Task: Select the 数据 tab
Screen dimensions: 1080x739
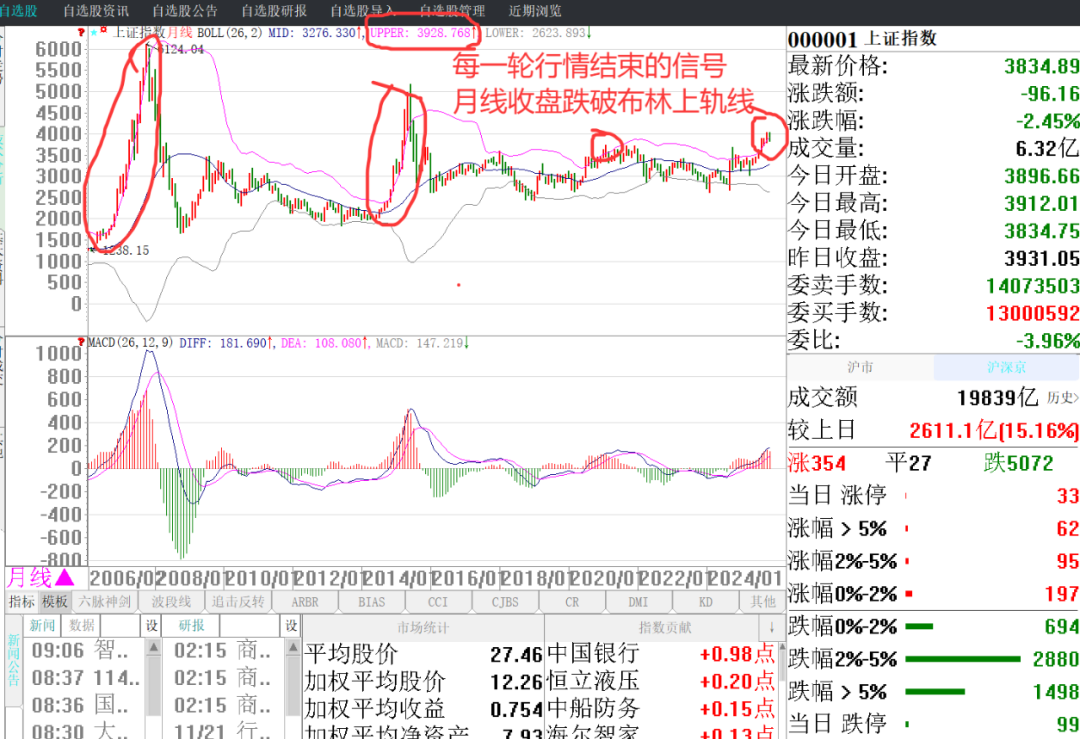Action: coord(81,625)
